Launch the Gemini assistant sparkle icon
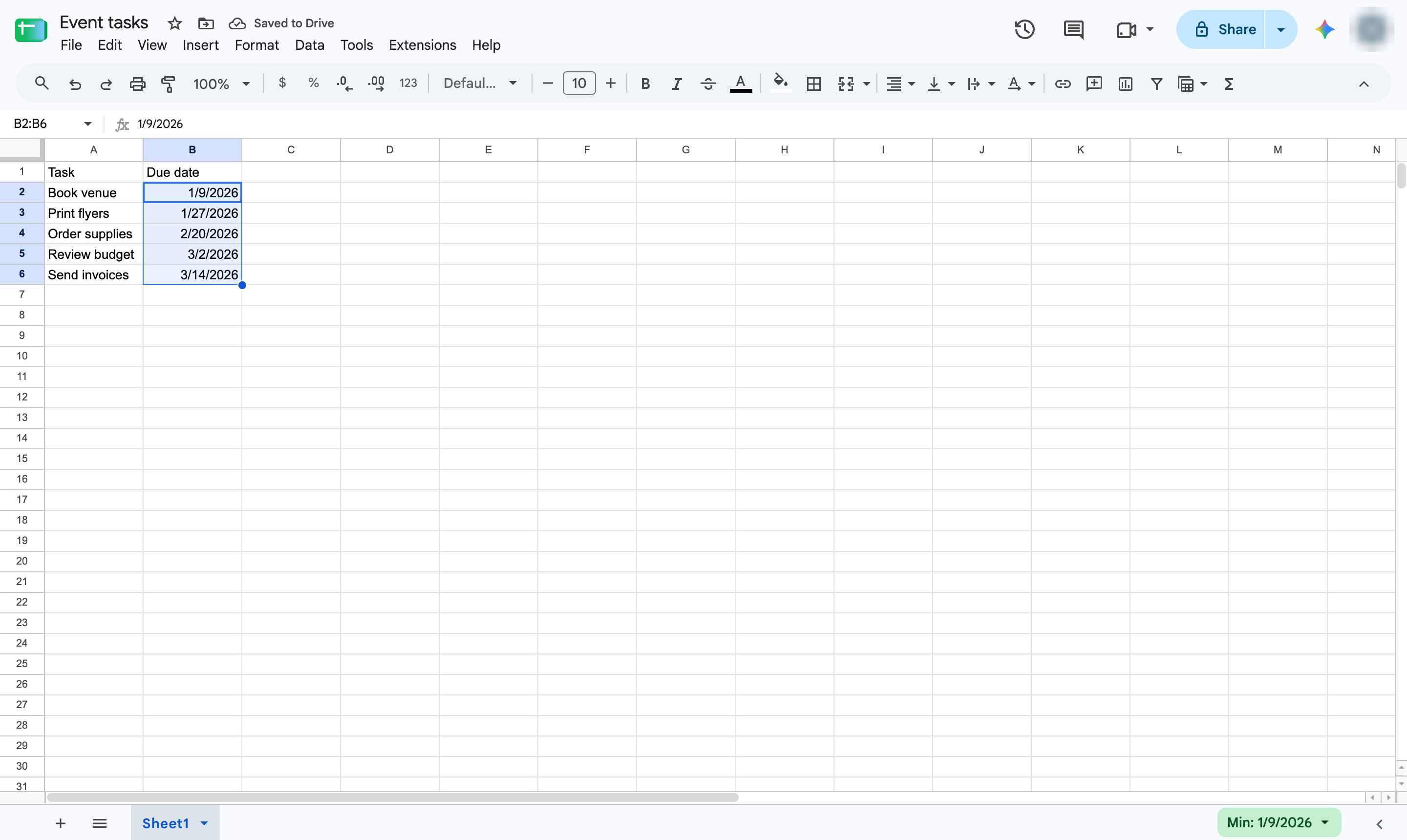The width and height of the screenshot is (1407, 840). pyautogui.click(x=1324, y=29)
